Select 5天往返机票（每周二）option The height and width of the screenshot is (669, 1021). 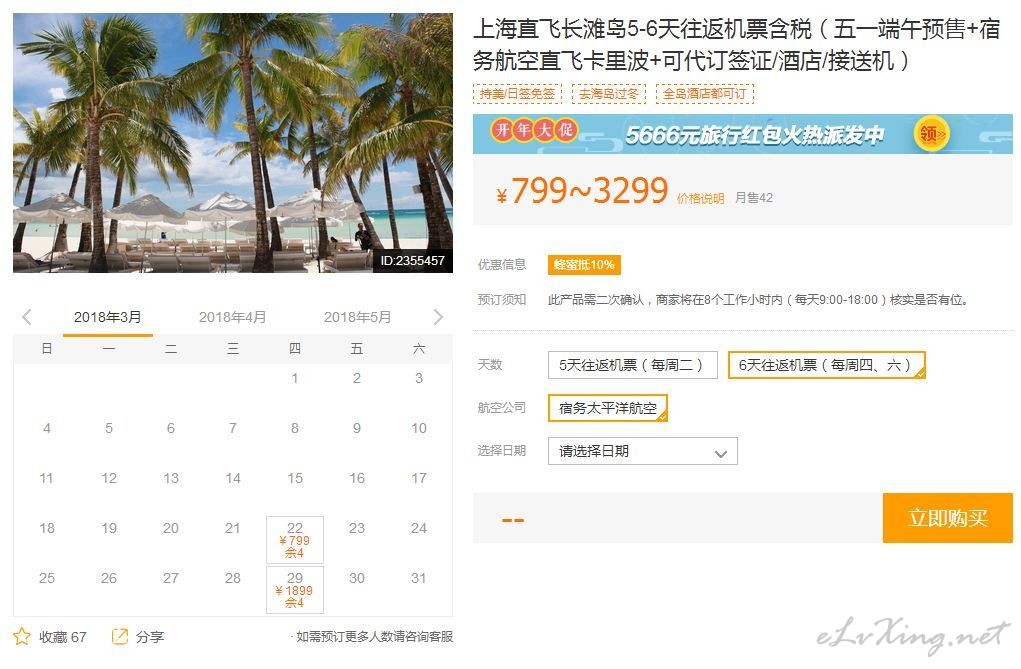633,365
